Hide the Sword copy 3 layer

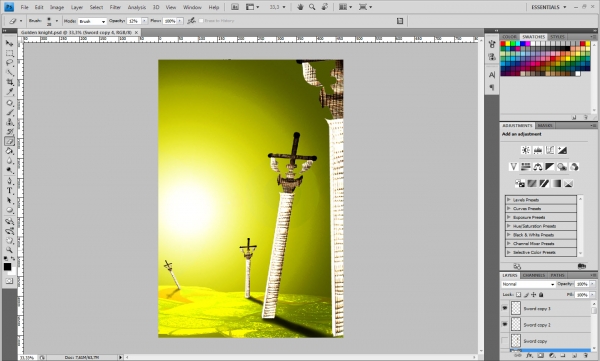tap(505, 308)
